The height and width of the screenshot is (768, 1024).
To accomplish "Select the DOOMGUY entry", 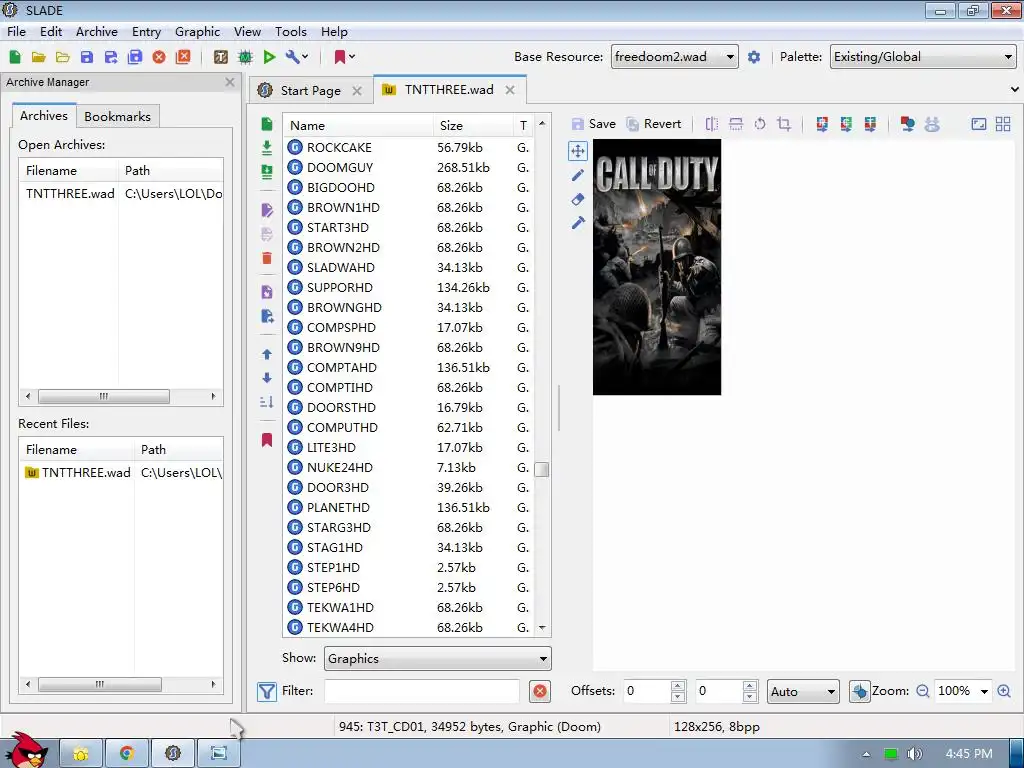I will pyautogui.click(x=409, y=167).
